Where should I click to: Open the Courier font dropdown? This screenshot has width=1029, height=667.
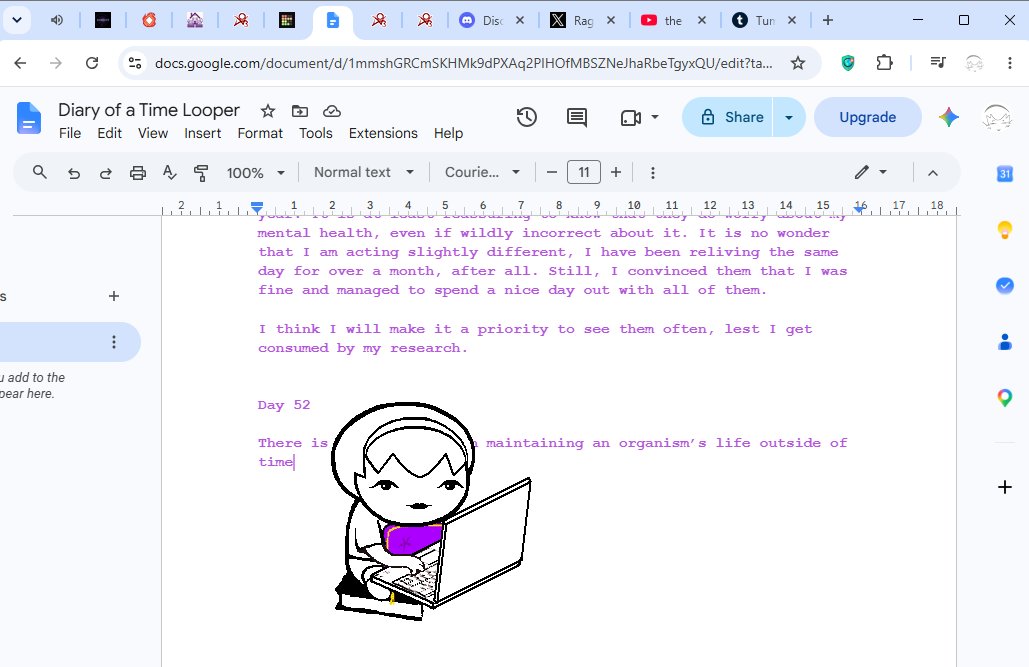[482, 172]
